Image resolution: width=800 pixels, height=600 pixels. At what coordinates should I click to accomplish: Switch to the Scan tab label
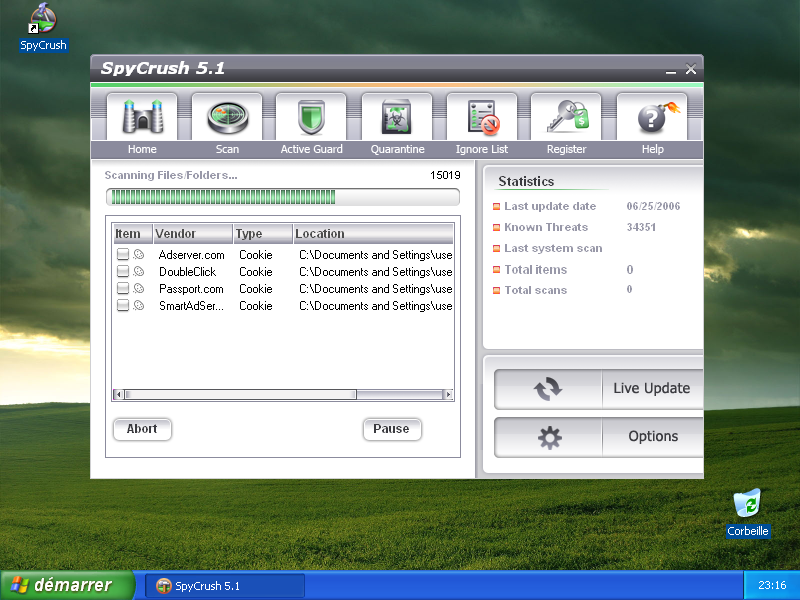click(x=227, y=149)
